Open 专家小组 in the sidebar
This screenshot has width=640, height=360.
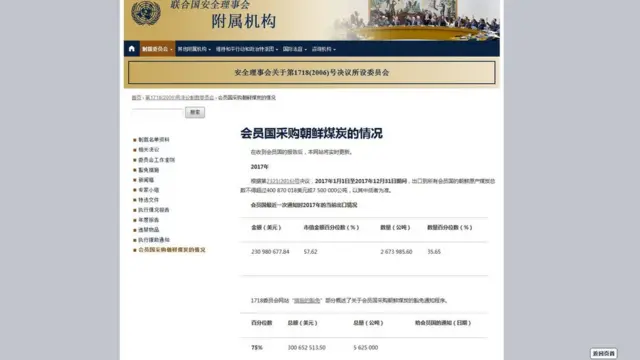point(149,190)
